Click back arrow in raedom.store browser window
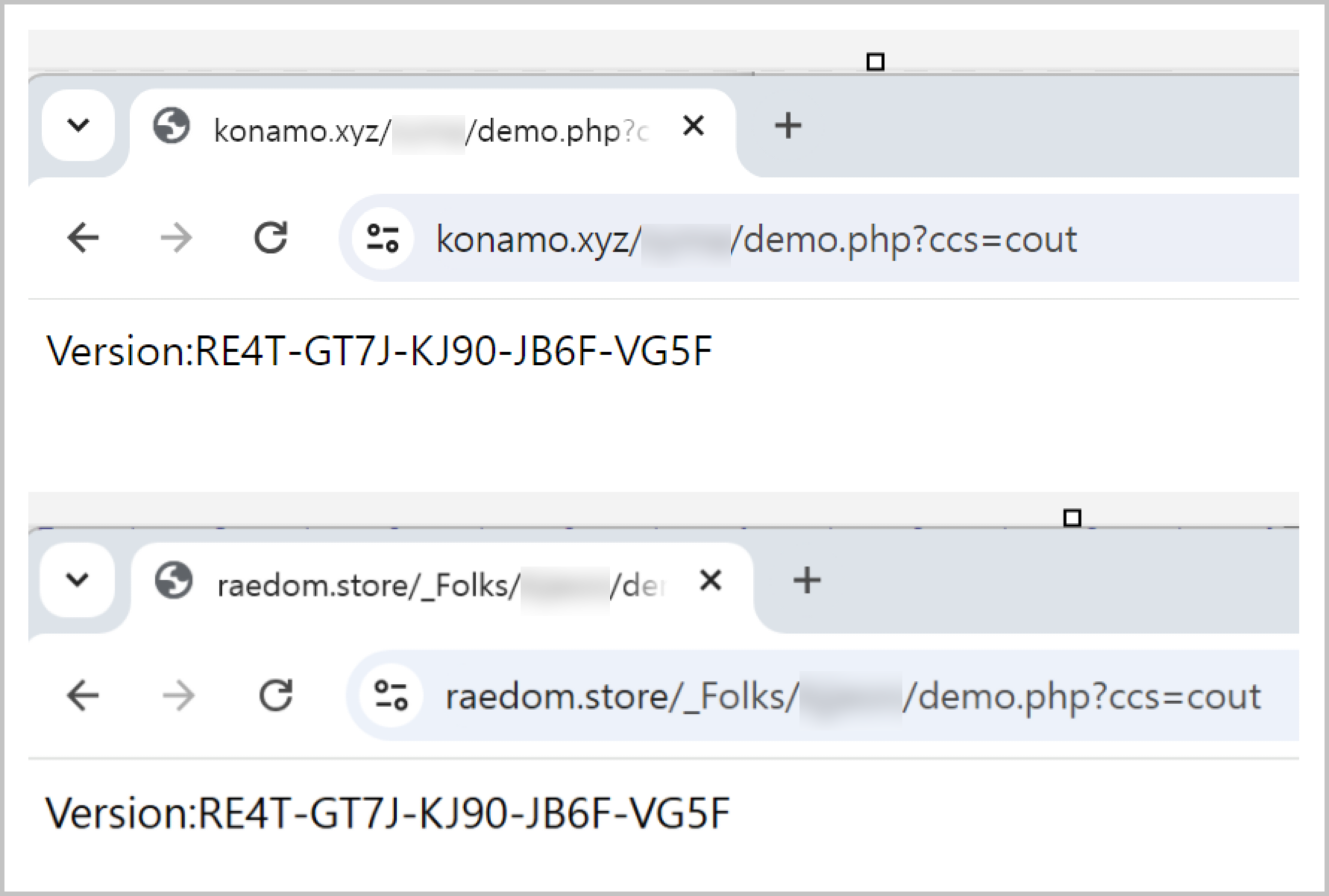Viewport: 1329px width, 896px height. pyautogui.click(x=84, y=695)
